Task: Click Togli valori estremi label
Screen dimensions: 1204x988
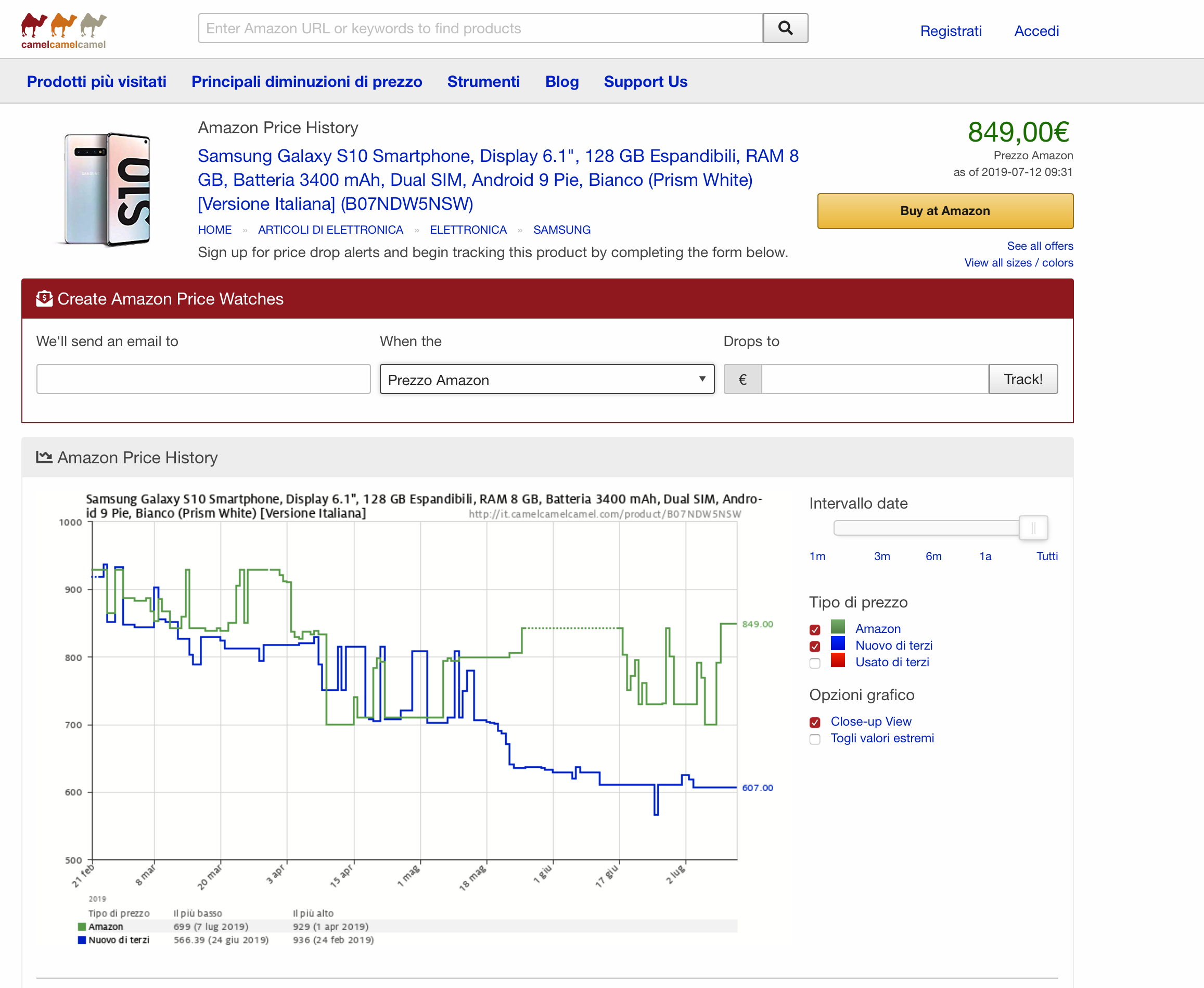Action: point(882,738)
